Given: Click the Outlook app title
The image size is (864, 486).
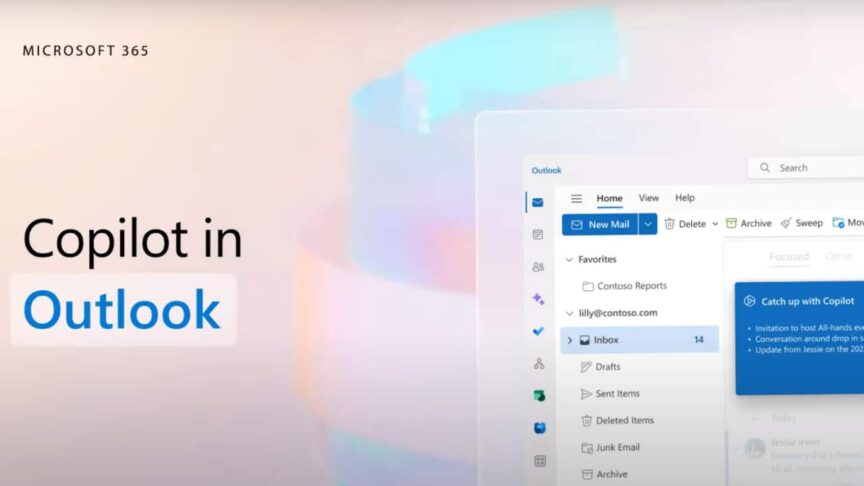Looking at the screenshot, I should coord(547,171).
